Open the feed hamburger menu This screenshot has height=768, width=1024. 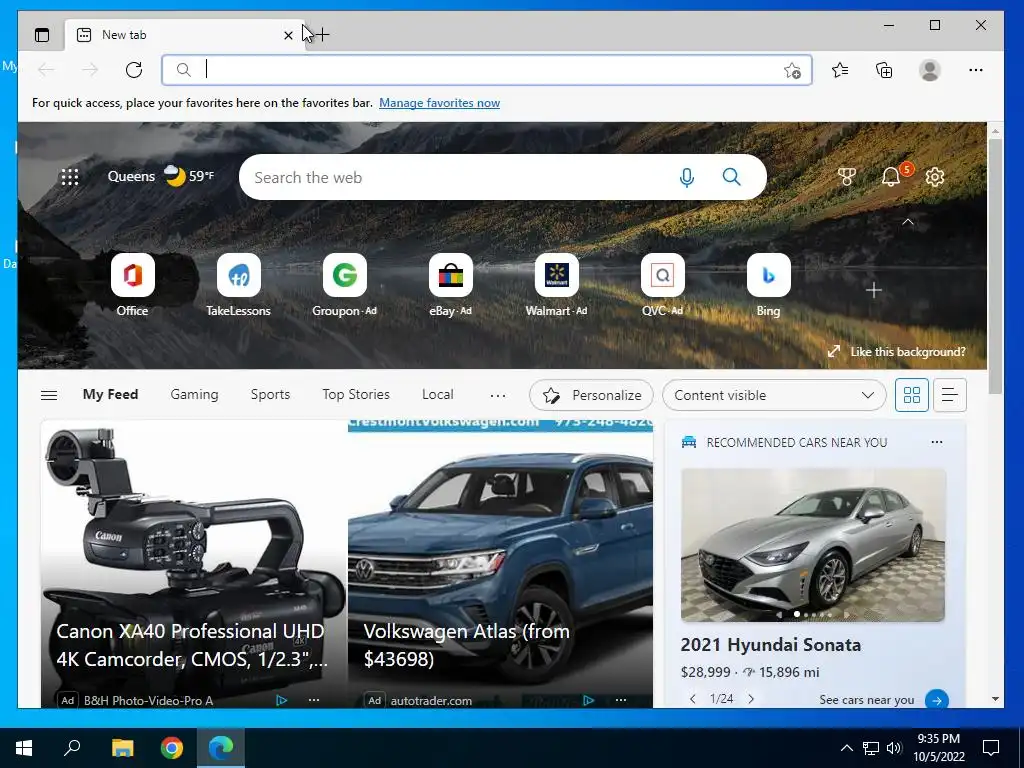coord(49,395)
